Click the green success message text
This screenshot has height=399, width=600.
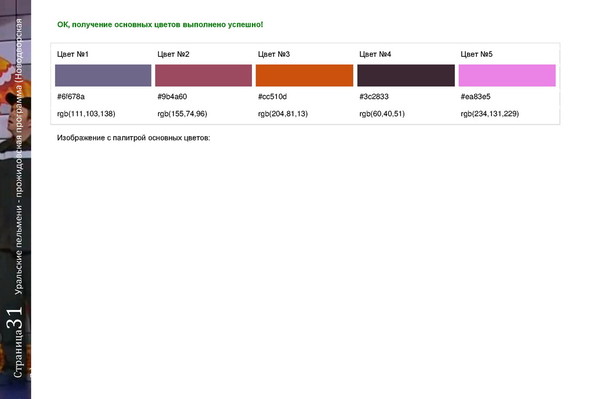pyautogui.click(x=160, y=24)
